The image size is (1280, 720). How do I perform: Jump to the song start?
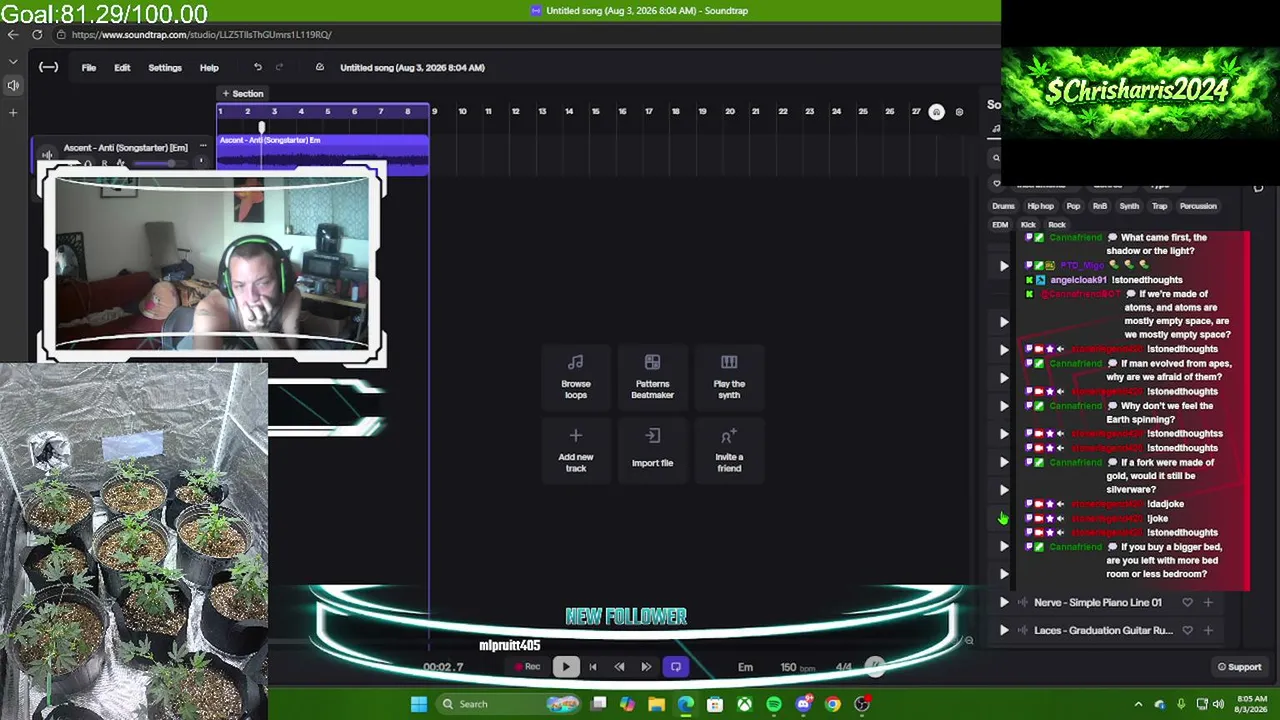(x=593, y=667)
